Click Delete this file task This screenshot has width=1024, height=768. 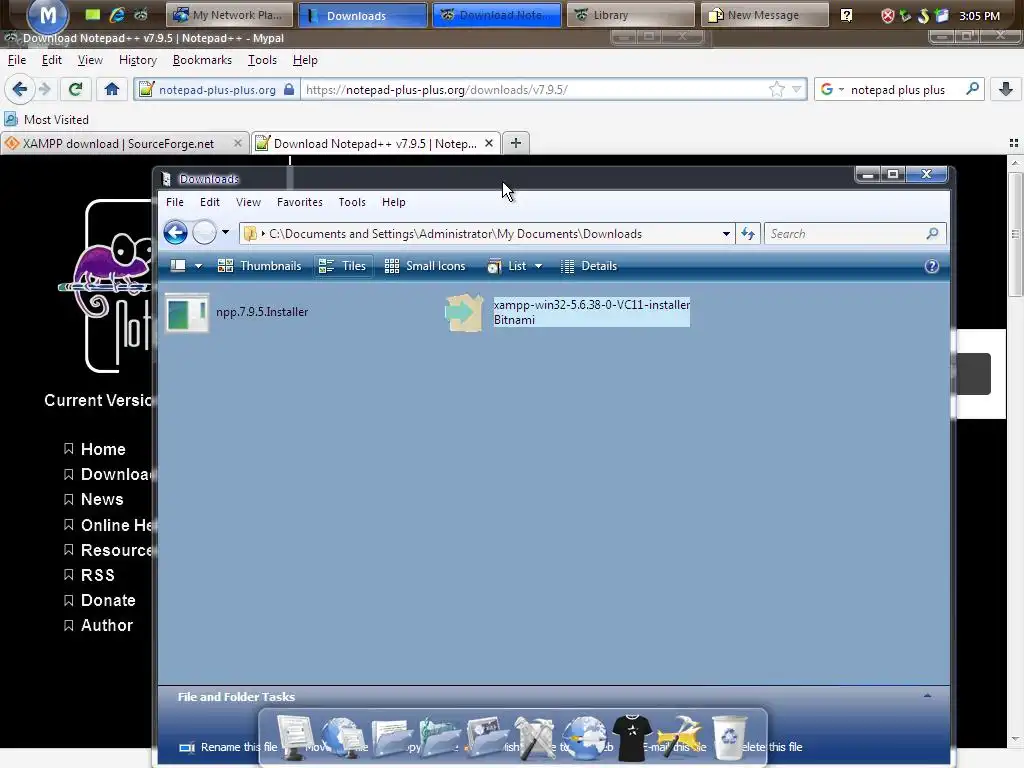[x=771, y=747]
